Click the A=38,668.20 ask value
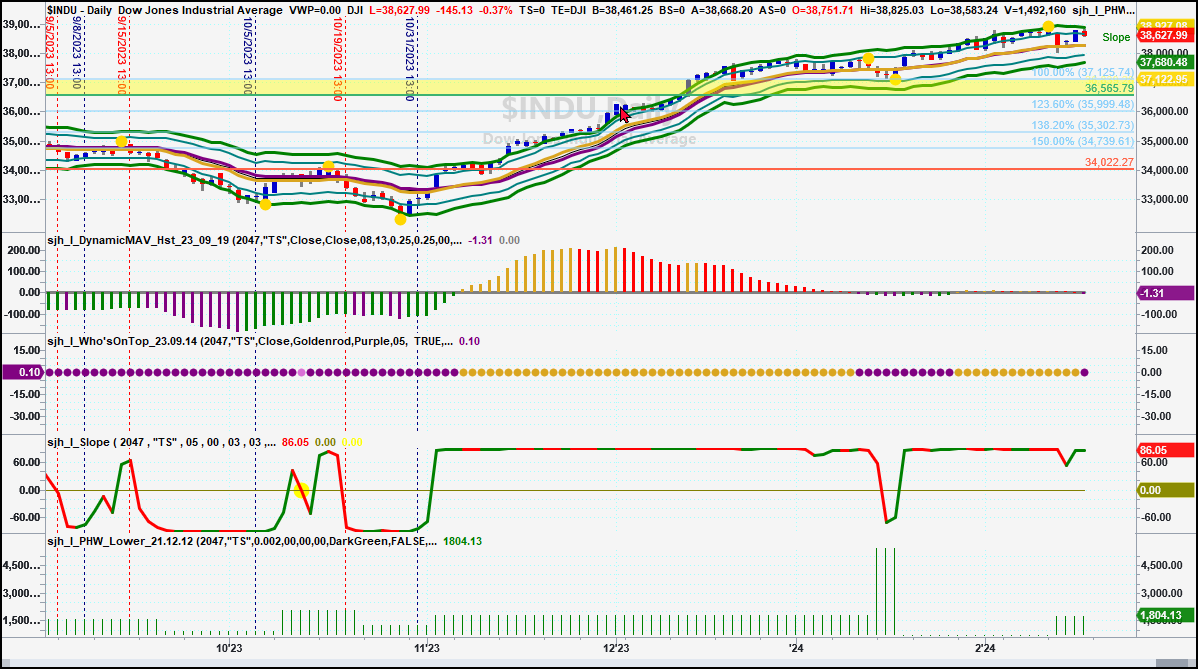 coord(722,11)
